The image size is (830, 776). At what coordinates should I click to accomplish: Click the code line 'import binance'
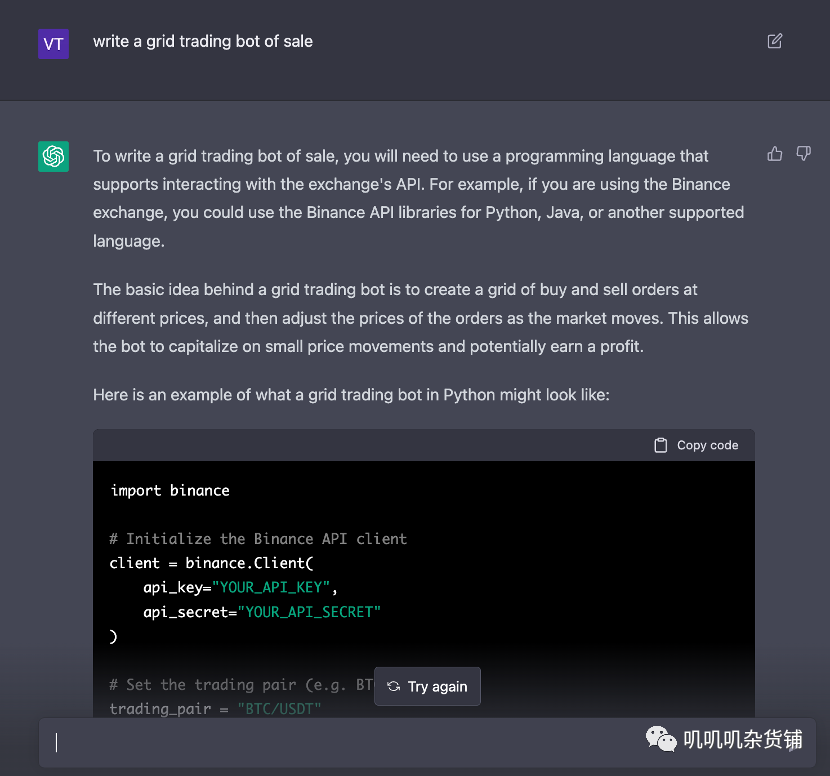[170, 491]
